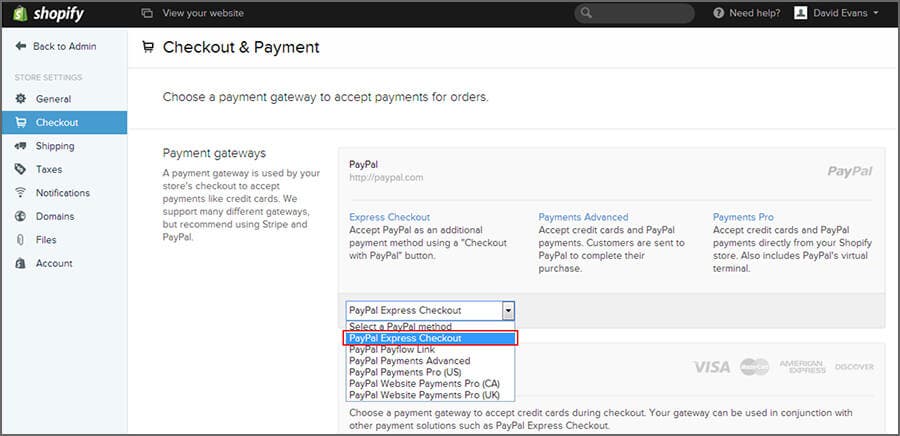Click the search field in the header
Viewport: 900px width, 436px height.
635,13
